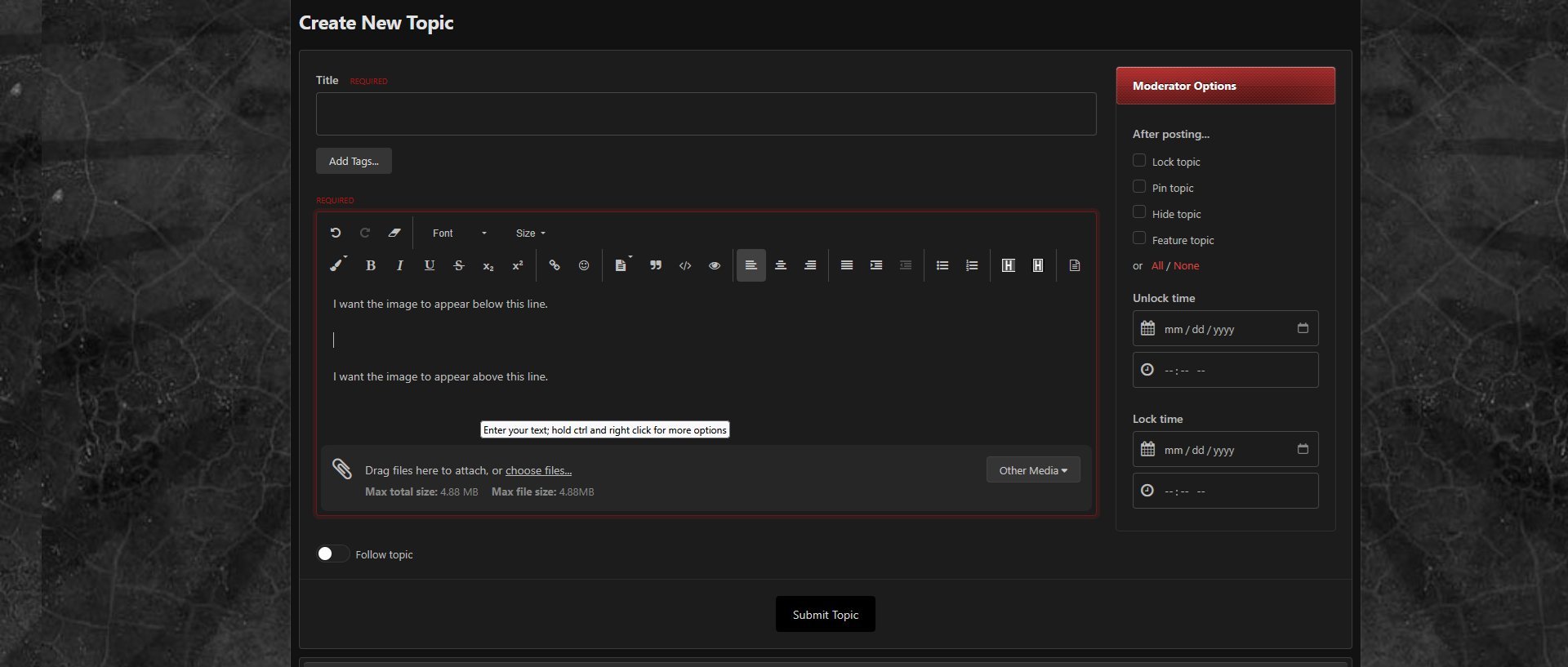The image size is (1568, 667).
Task: Check the Pin topic option
Action: pyautogui.click(x=1139, y=187)
